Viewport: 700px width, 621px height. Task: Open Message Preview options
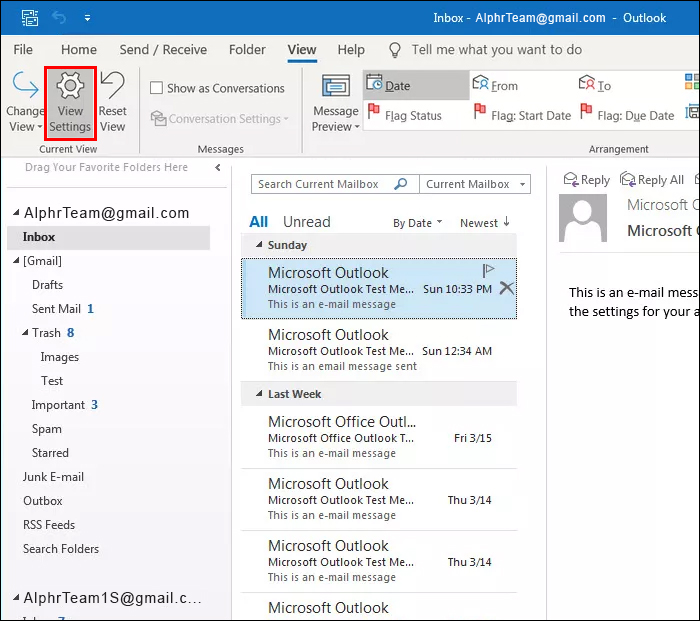pyautogui.click(x=336, y=103)
